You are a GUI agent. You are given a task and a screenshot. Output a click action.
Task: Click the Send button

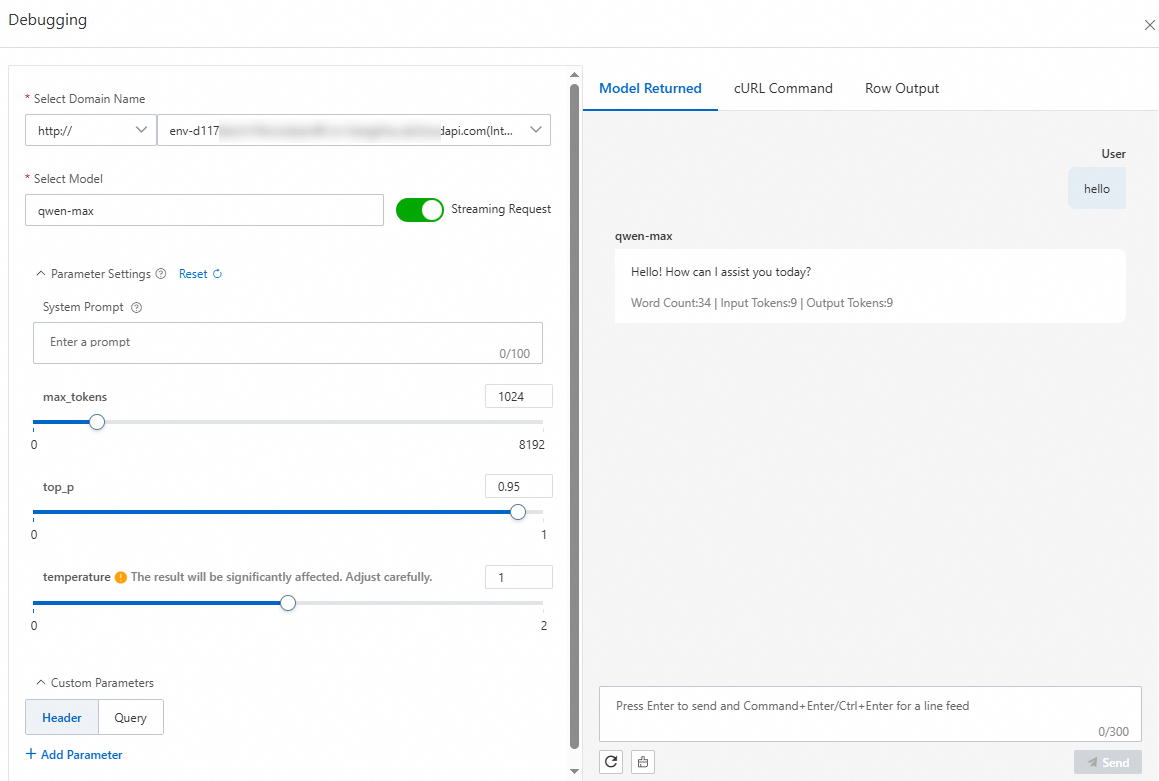point(1108,761)
